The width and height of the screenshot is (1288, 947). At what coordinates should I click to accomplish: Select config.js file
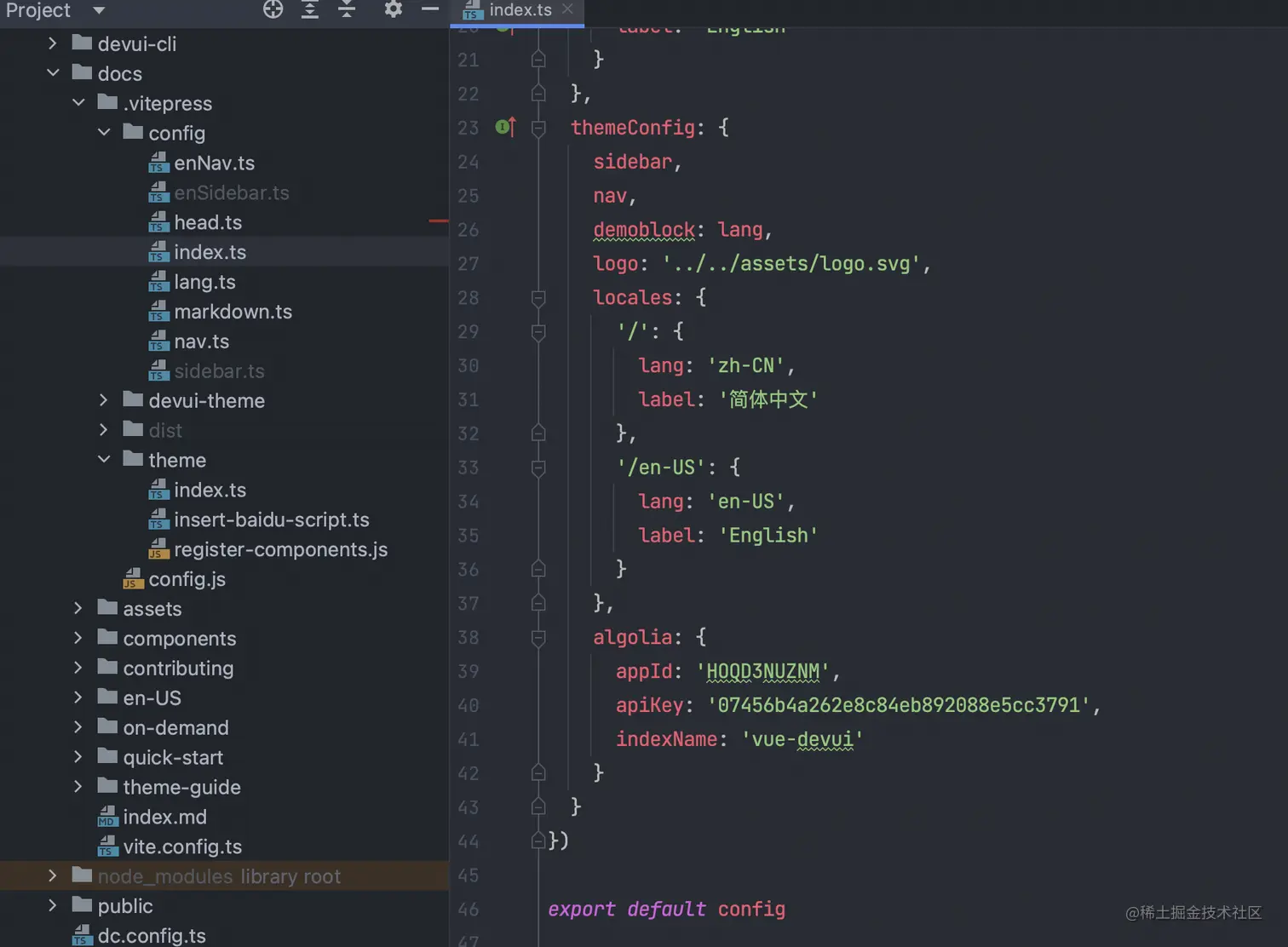187,579
